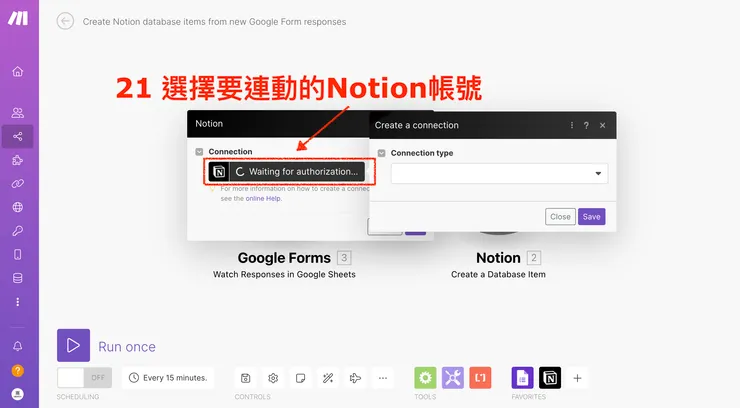Open the orange help question icon

click(17, 371)
